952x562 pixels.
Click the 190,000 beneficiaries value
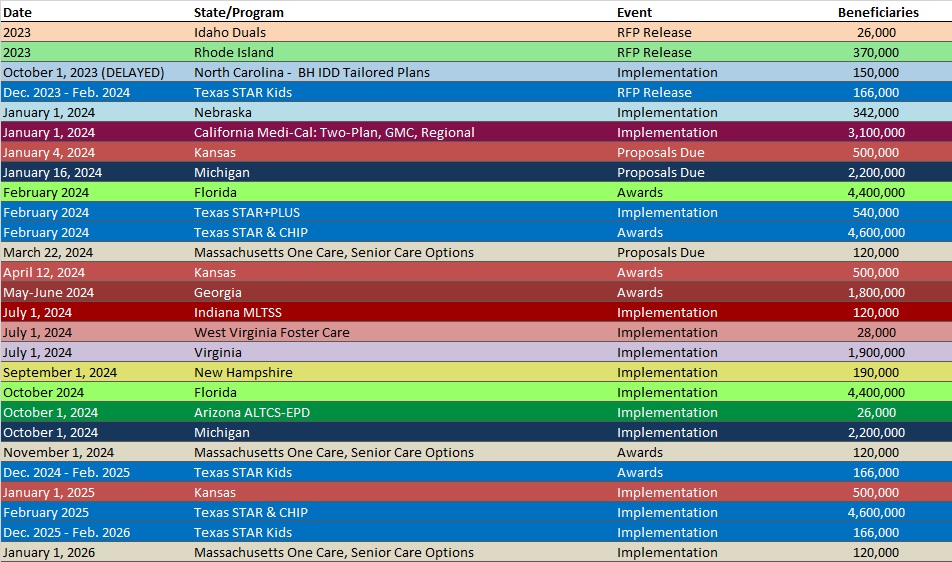(x=876, y=373)
